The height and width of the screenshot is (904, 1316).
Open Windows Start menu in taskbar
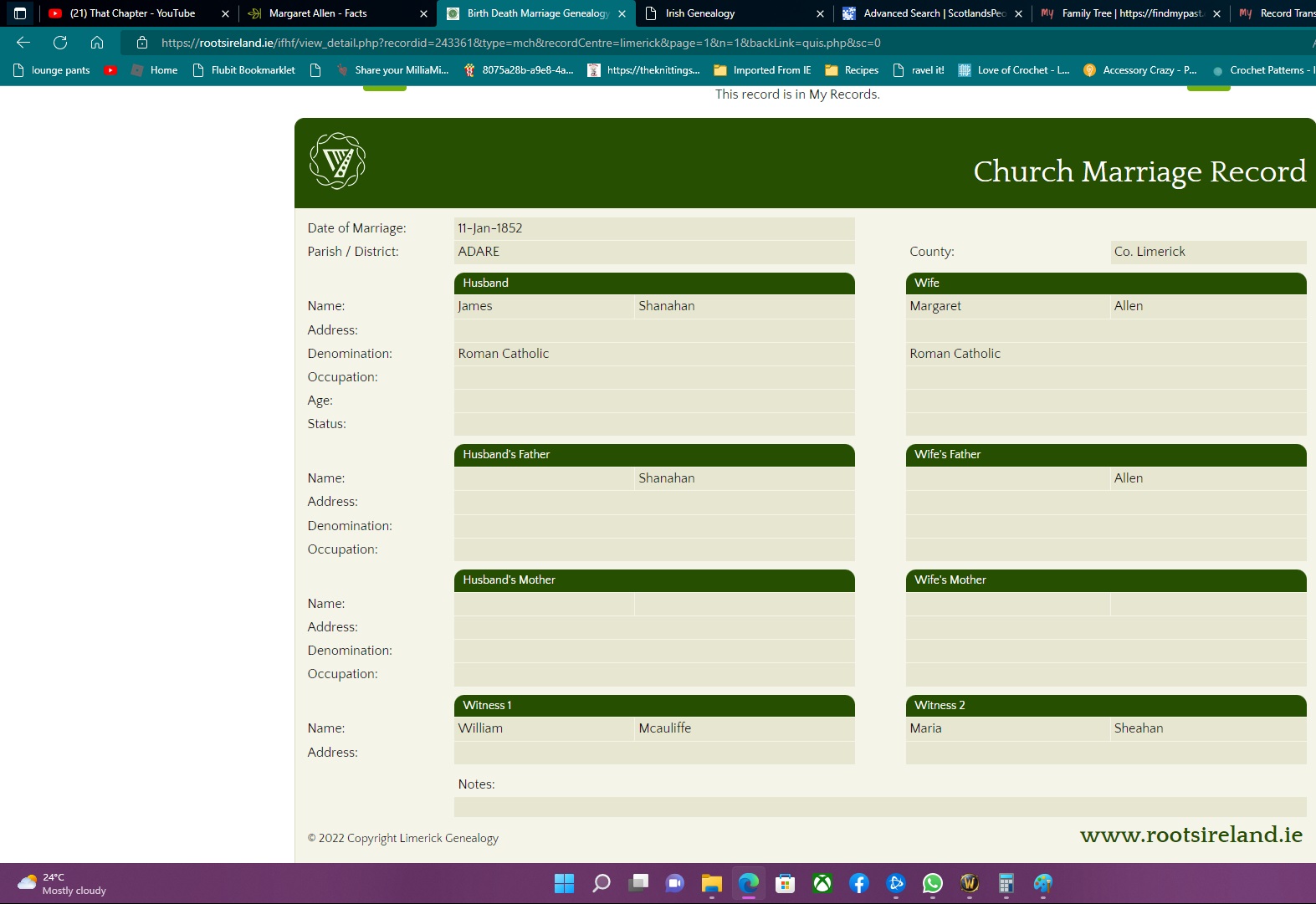pos(565,883)
